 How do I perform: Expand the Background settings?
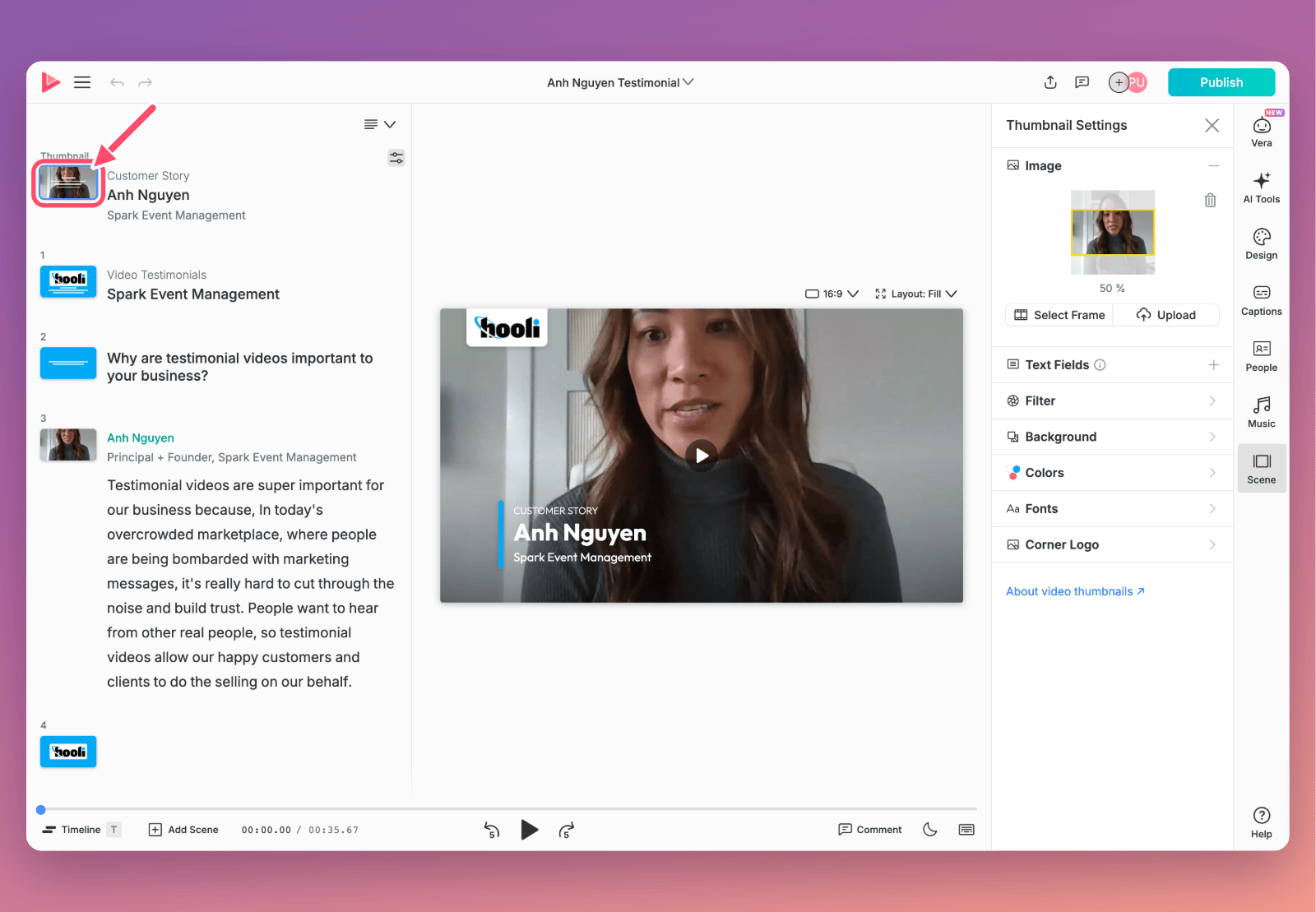click(1112, 437)
